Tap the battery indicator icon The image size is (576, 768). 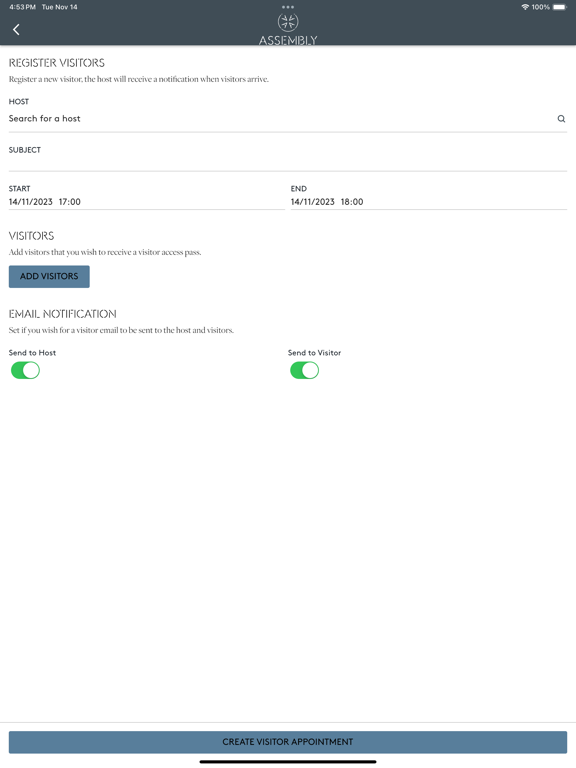(x=560, y=7)
